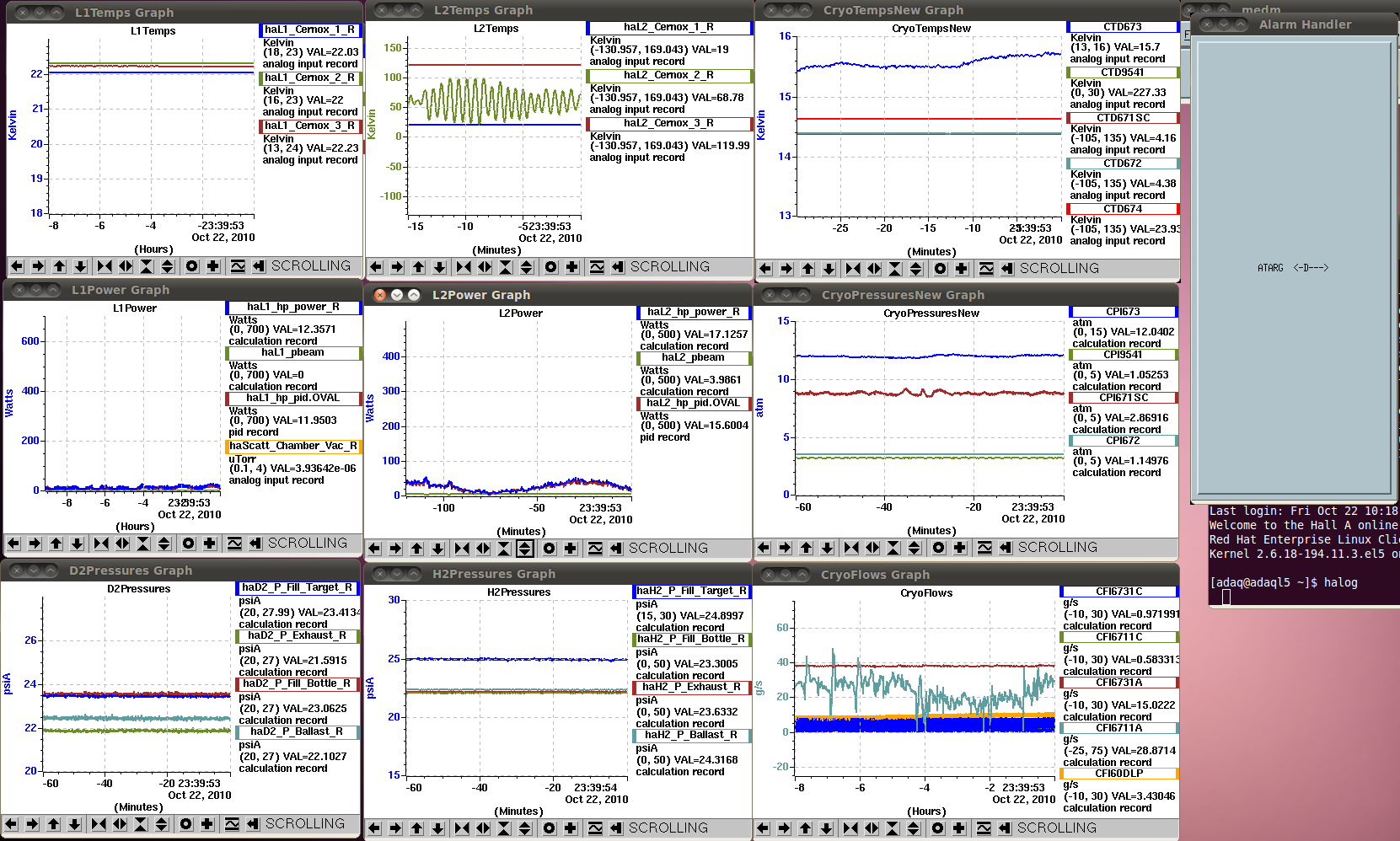Screen dimensions: 1400x841
Task: Select haL1_Cernox_1_R curve legend
Action: (310, 29)
